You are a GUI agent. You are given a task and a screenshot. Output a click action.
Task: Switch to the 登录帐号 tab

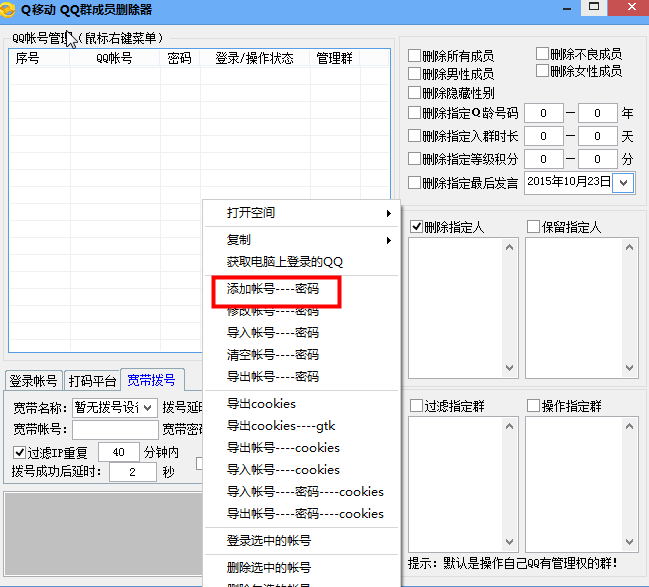(x=34, y=380)
